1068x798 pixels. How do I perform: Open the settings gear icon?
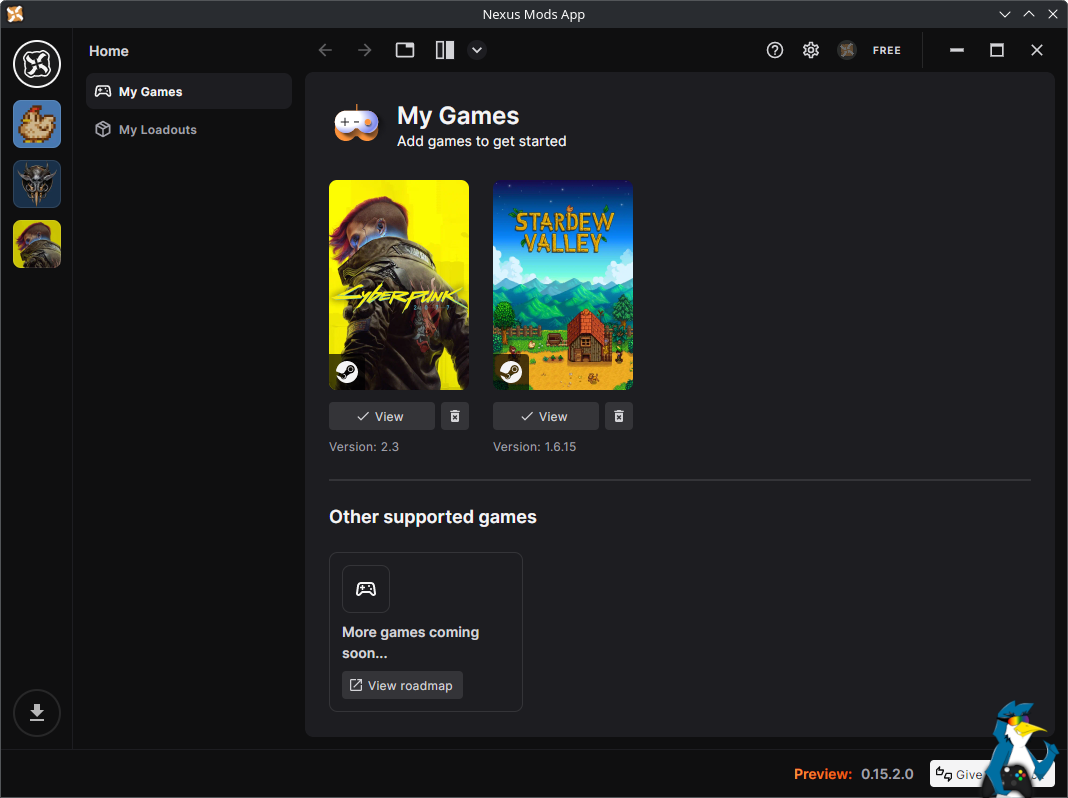pos(811,50)
